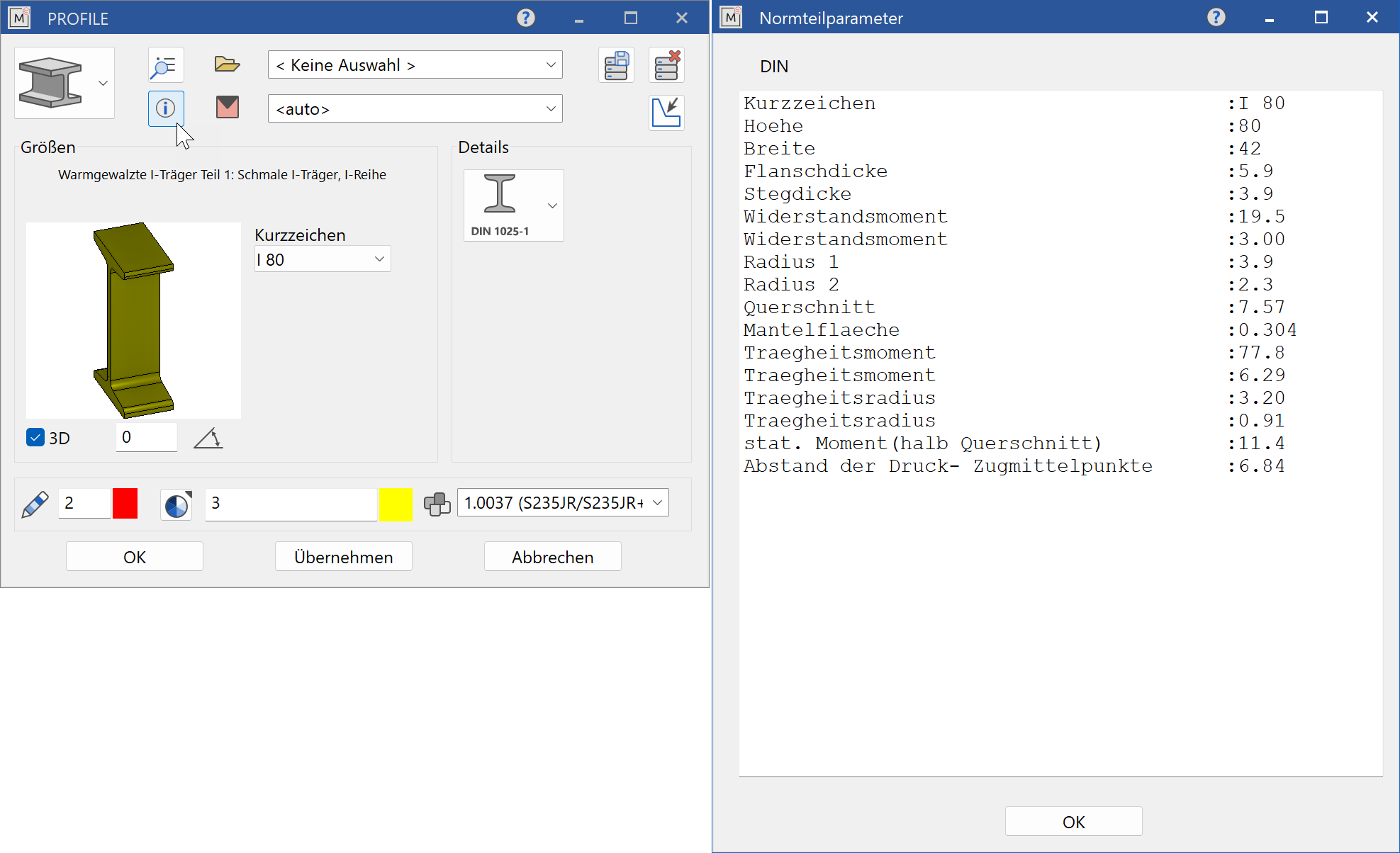The height and width of the screenshot is (853, 1400).
Task: Open the auto dropdown
Action: [x=415, y=109]
